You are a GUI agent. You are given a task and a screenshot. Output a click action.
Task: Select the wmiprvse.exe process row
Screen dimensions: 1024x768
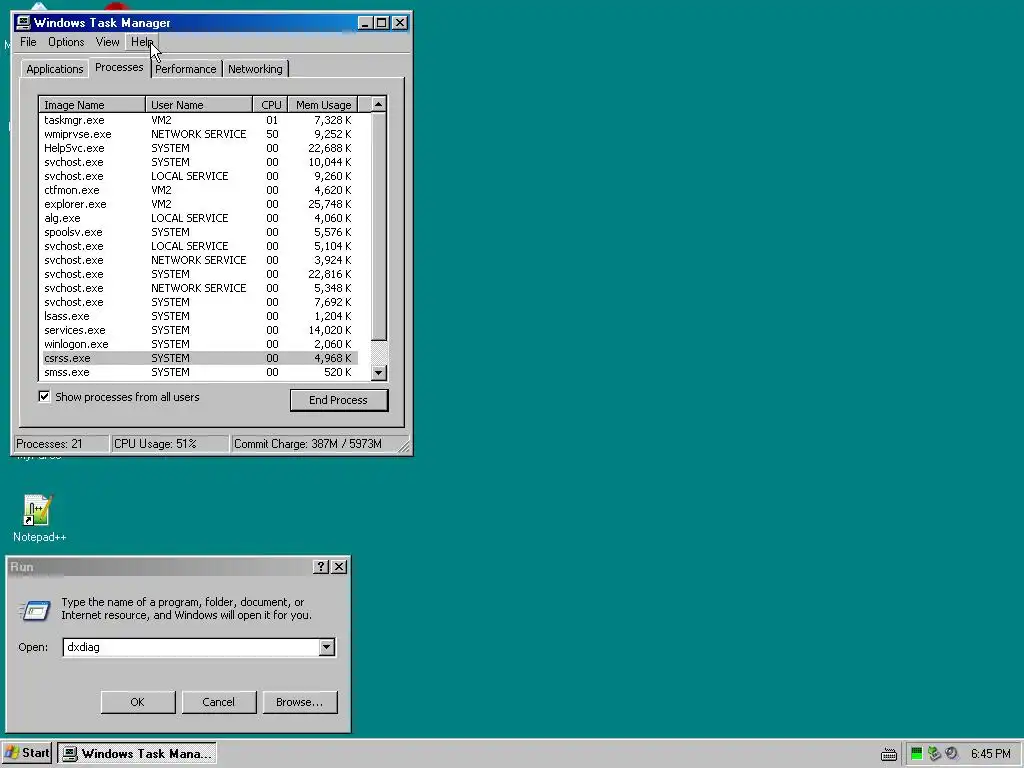point(199,134)
